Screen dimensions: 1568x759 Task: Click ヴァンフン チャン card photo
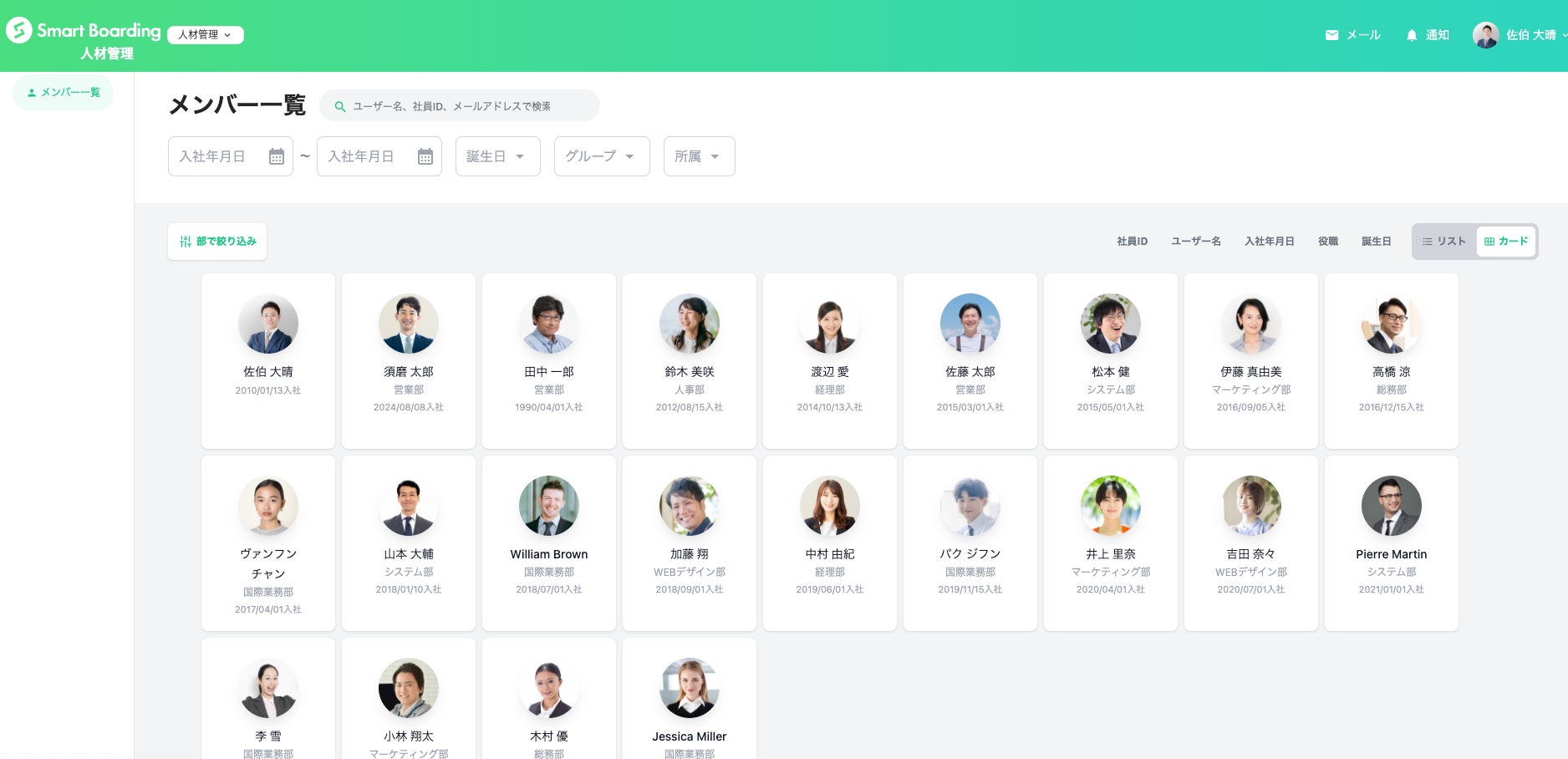click(268, 506)
